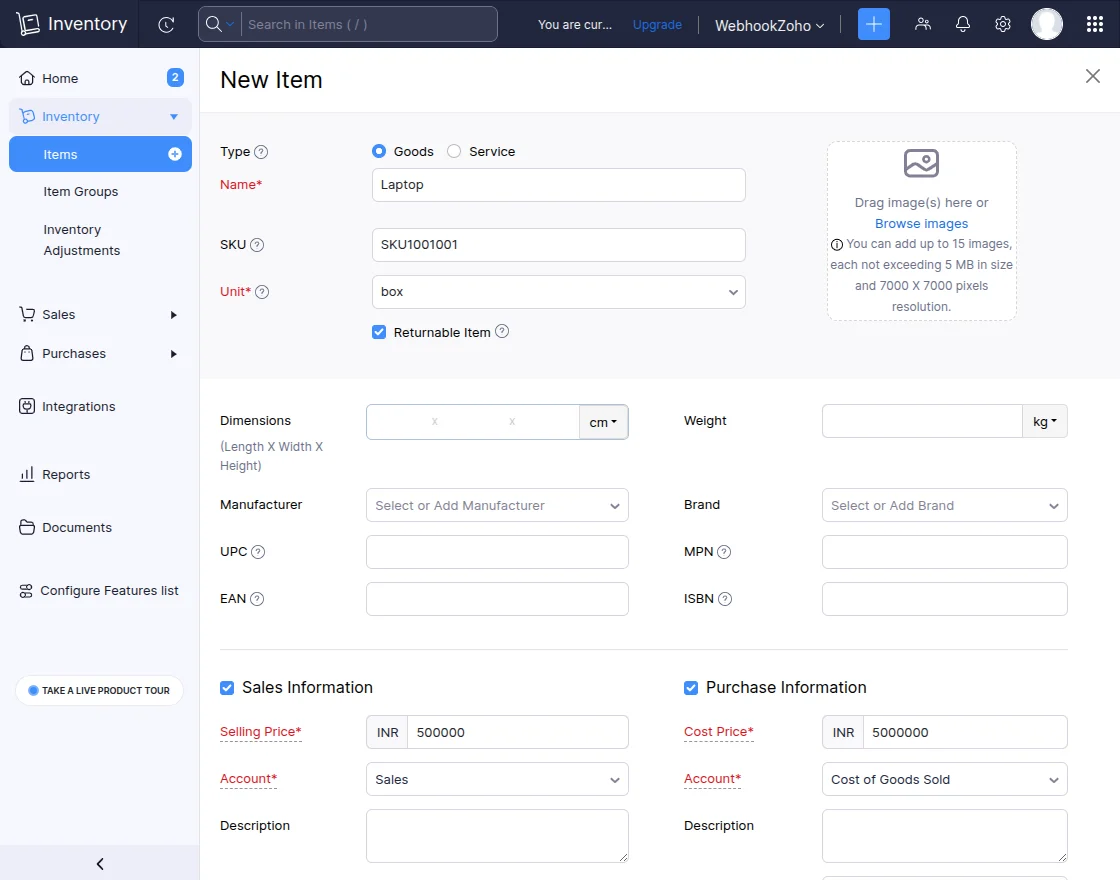1120x880 pixels.
Task: Open the quick-create plus icon
Action: click(873, 24)
